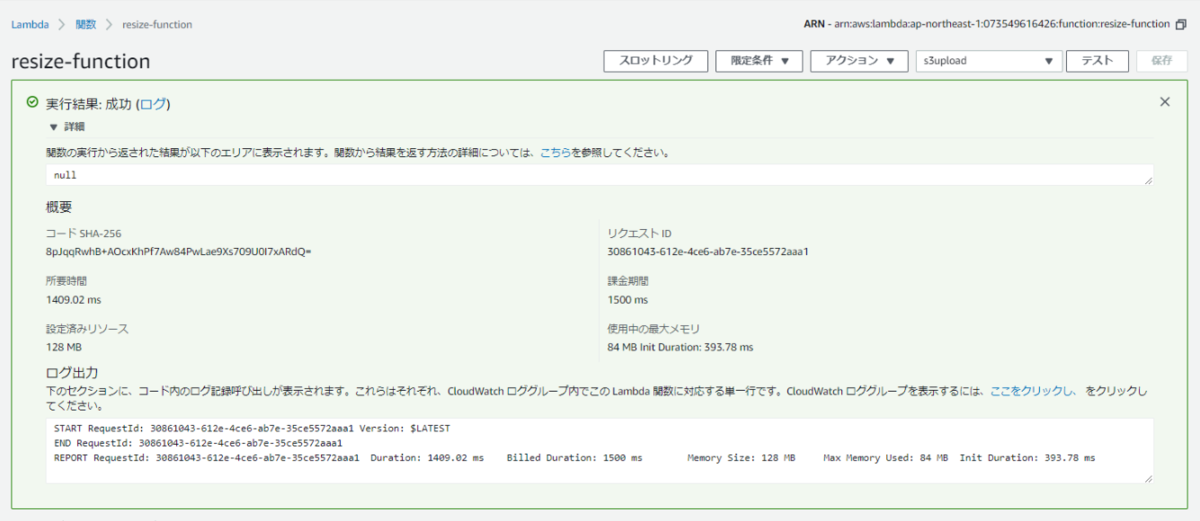Open CloudWatch log group via ここをクリックし link
The width and height of the screenshot is (1200, 521).
[1032, 393]
